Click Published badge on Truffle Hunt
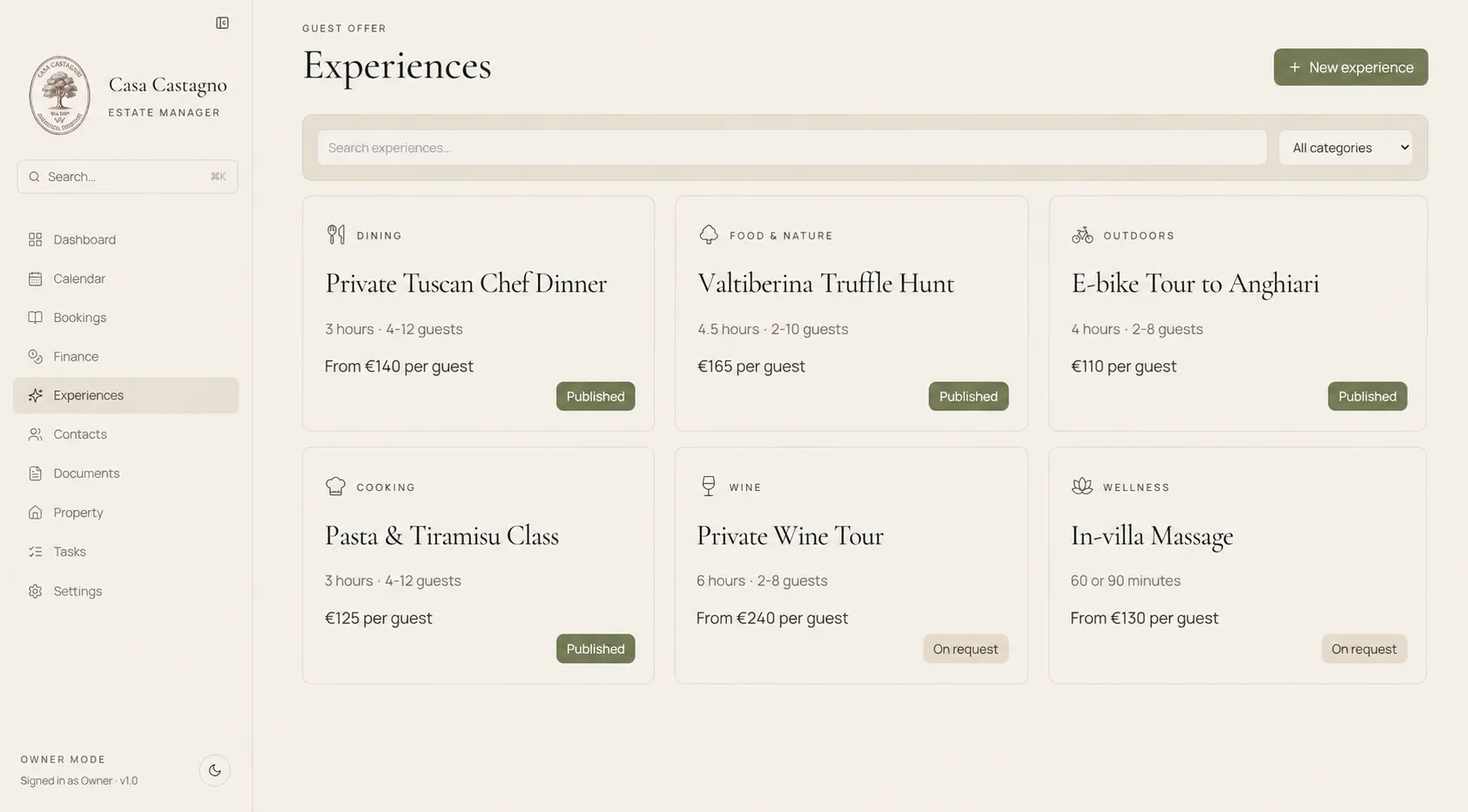This screenshot has width=1468, height=812. [968, 396]
